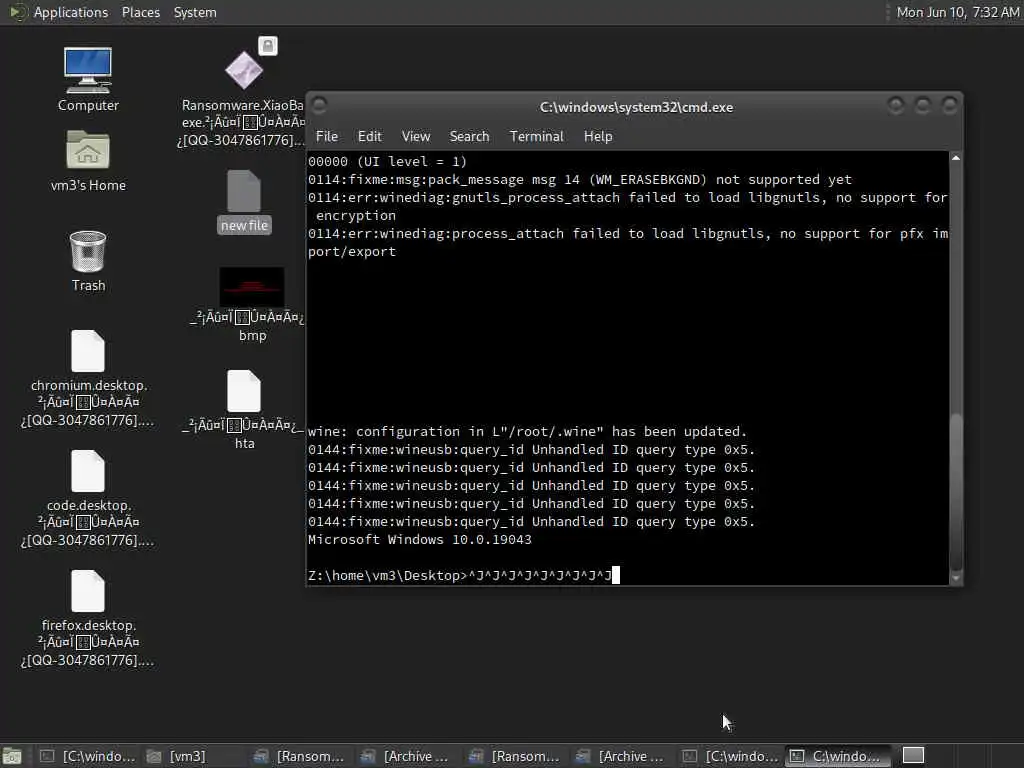Open the View menu in the terminal

click(x=416, y=136)
